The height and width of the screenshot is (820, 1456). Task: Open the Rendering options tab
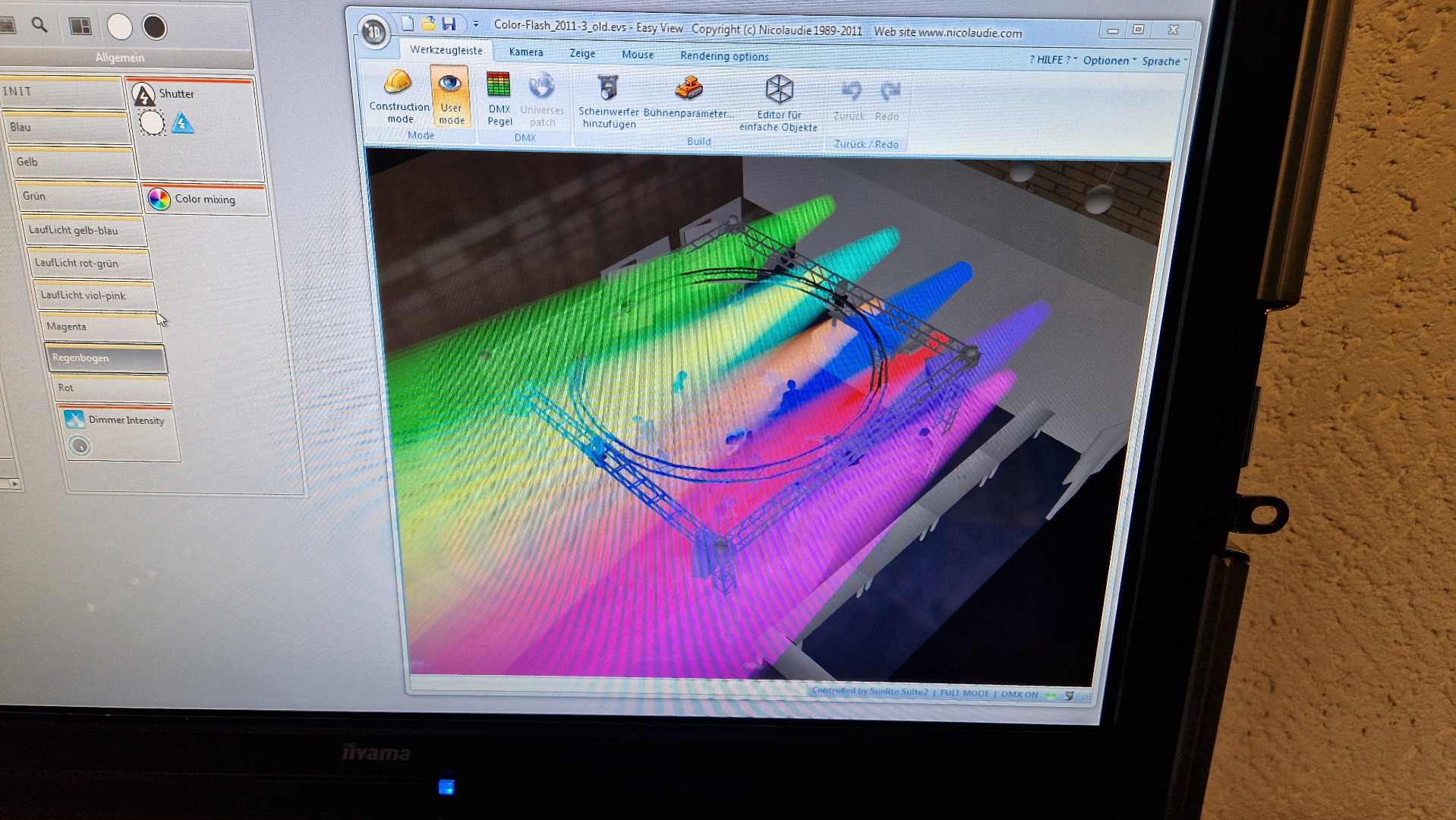coord(724,56)
